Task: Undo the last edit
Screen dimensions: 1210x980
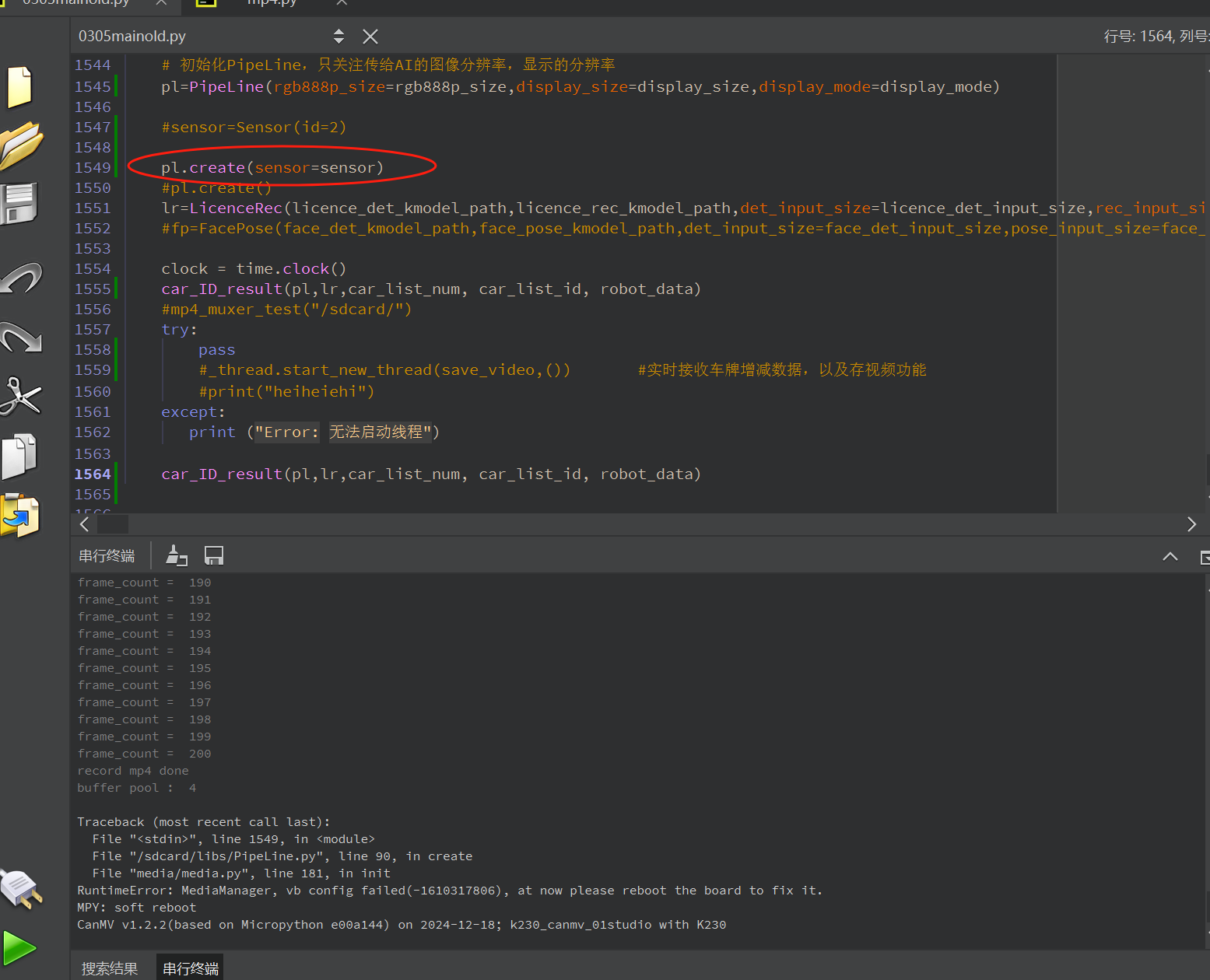Action: 21,278
